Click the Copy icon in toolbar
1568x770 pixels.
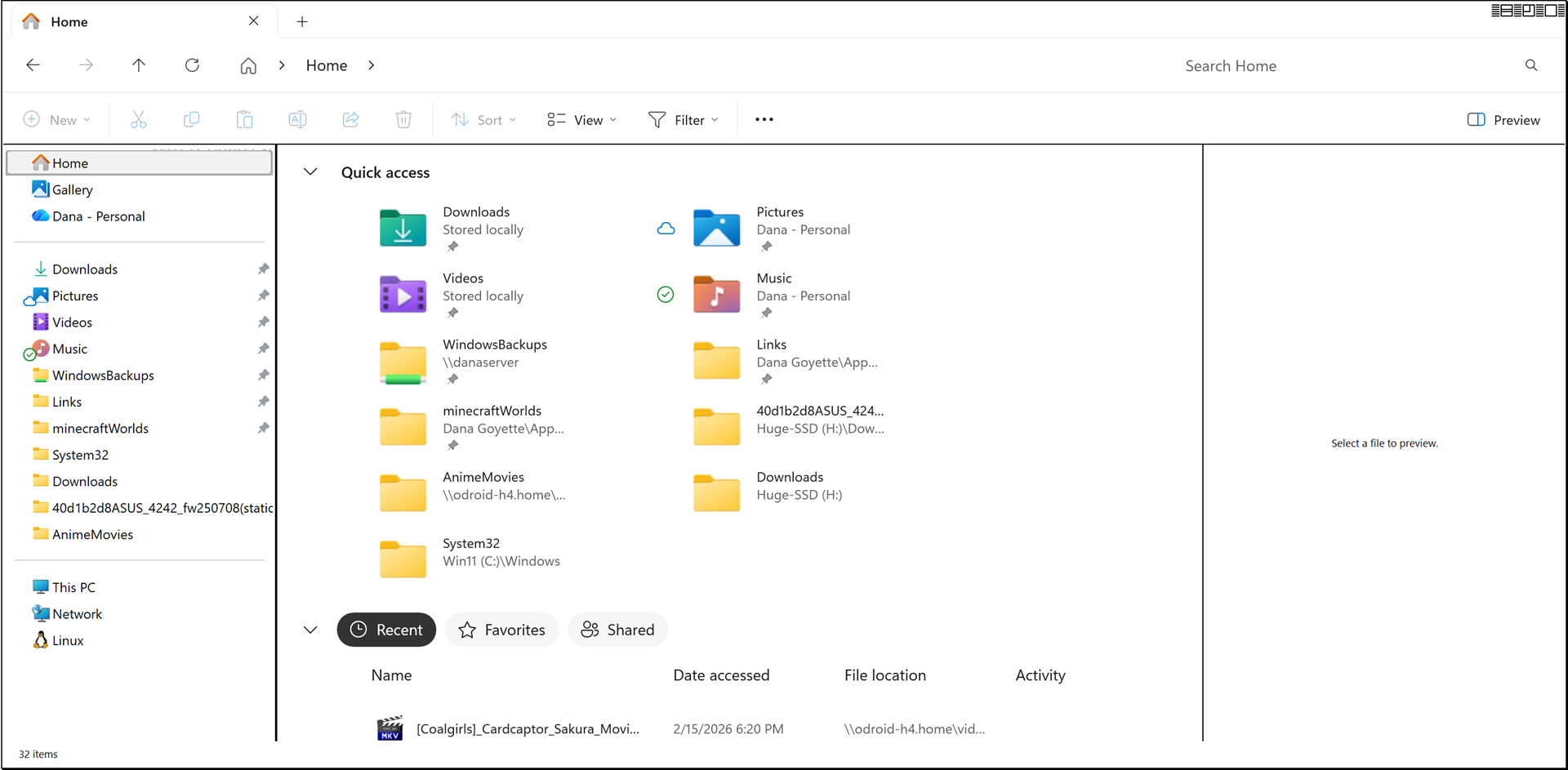click(x=192, y=120)
